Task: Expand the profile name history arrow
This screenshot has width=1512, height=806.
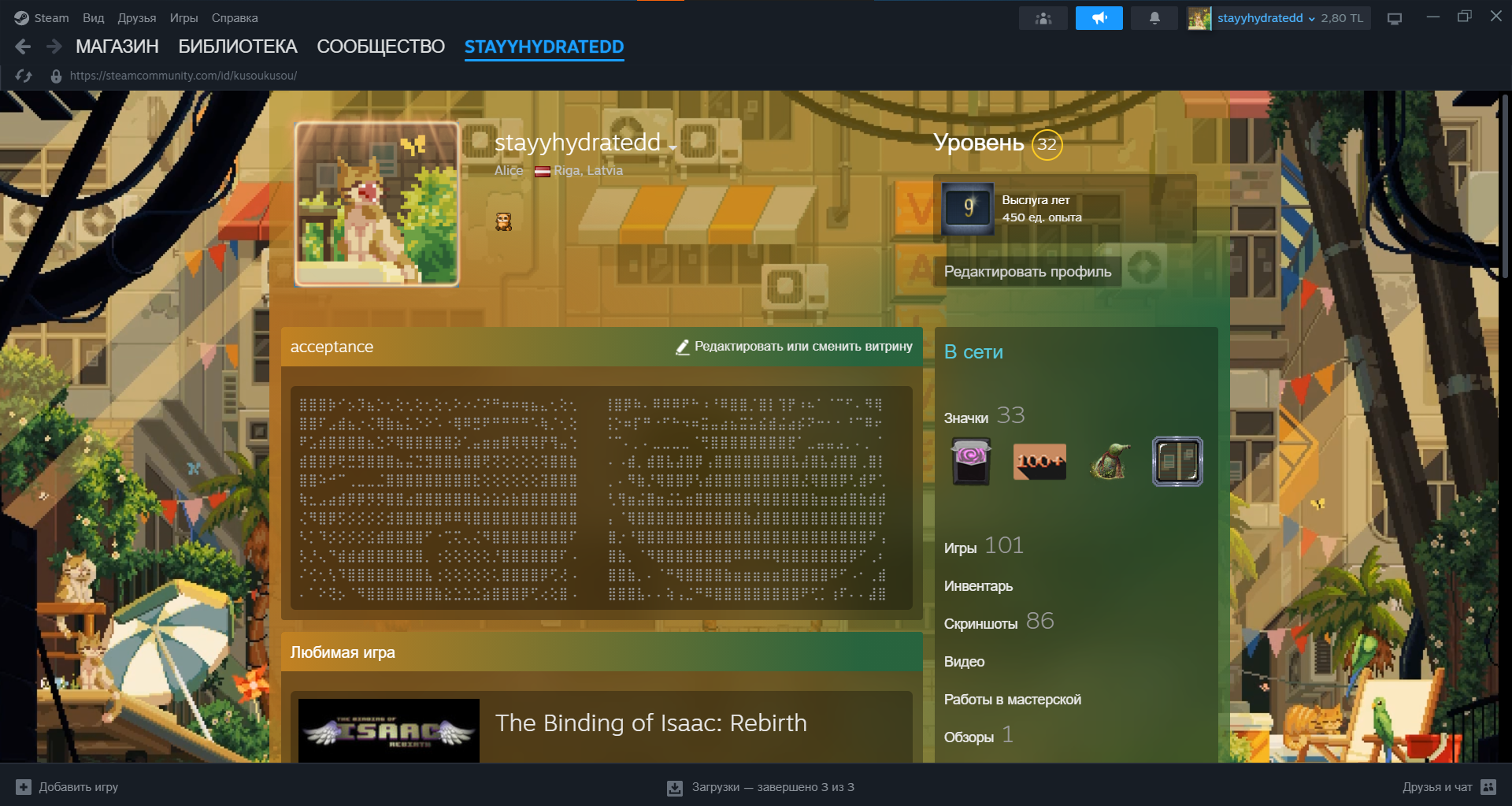Action: (x=673, y=147)
